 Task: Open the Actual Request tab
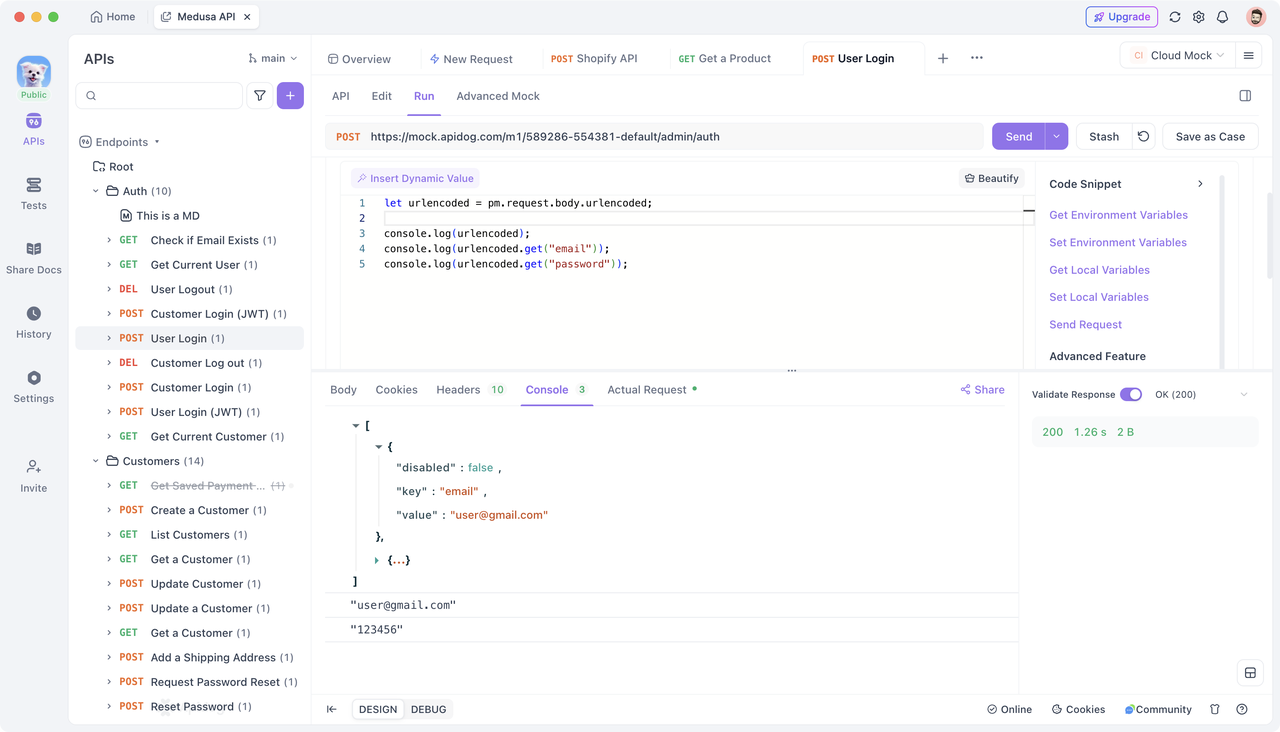click(x=652, y=389)
